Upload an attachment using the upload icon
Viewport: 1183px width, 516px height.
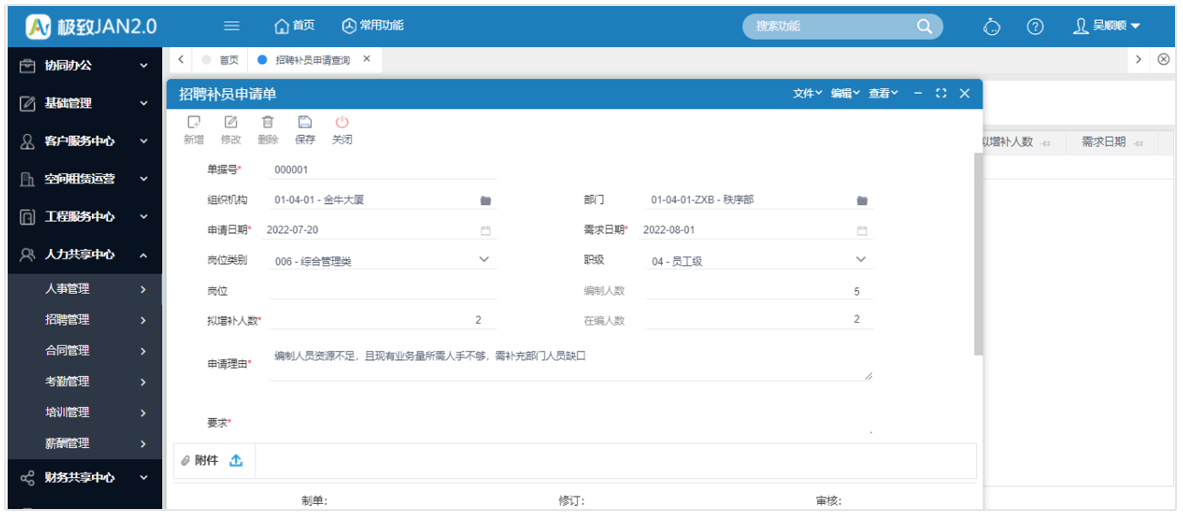(x=236, y=461)
